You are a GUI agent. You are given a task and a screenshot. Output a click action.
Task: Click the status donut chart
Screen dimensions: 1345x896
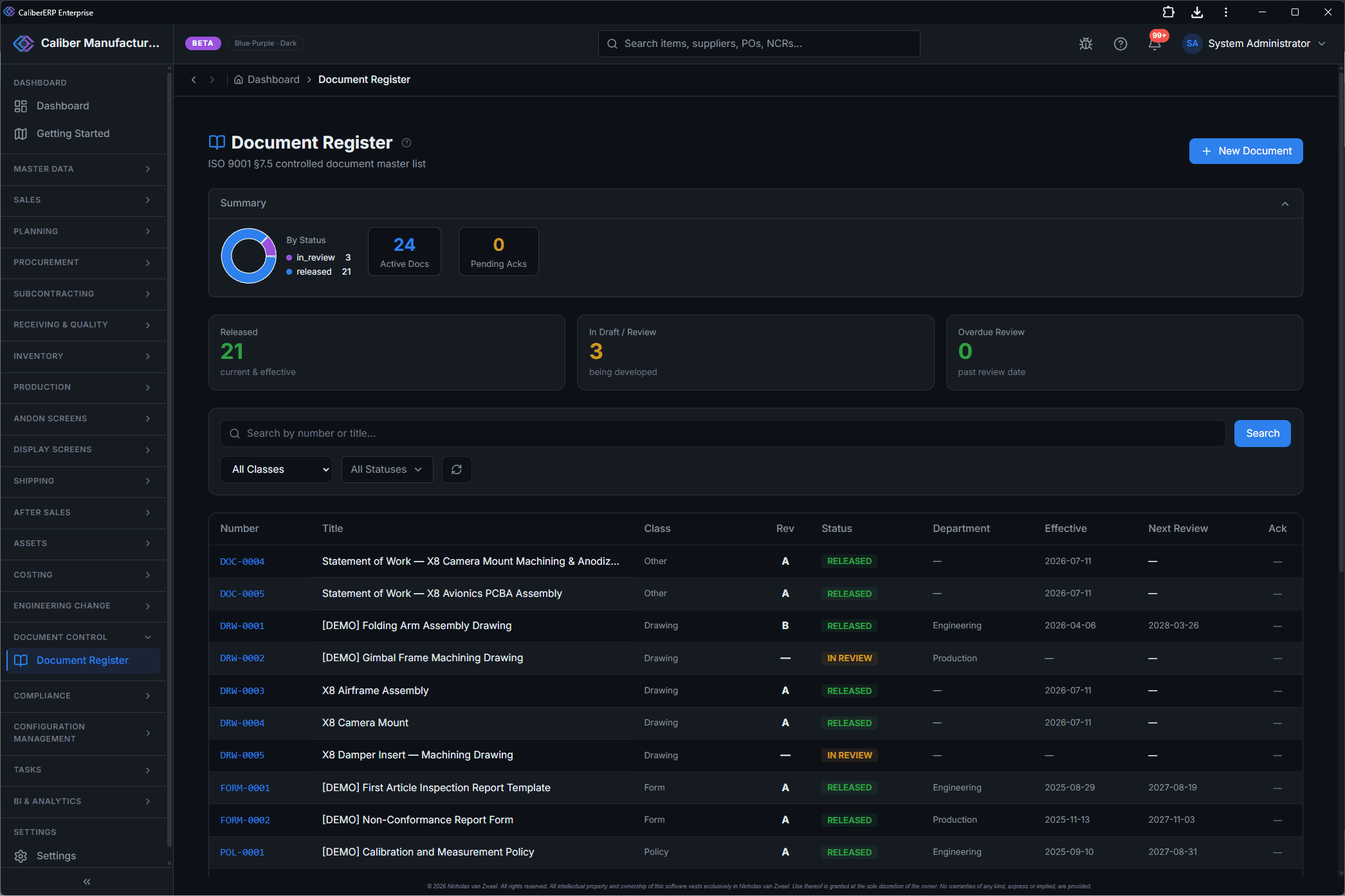[x=249, y=255]
